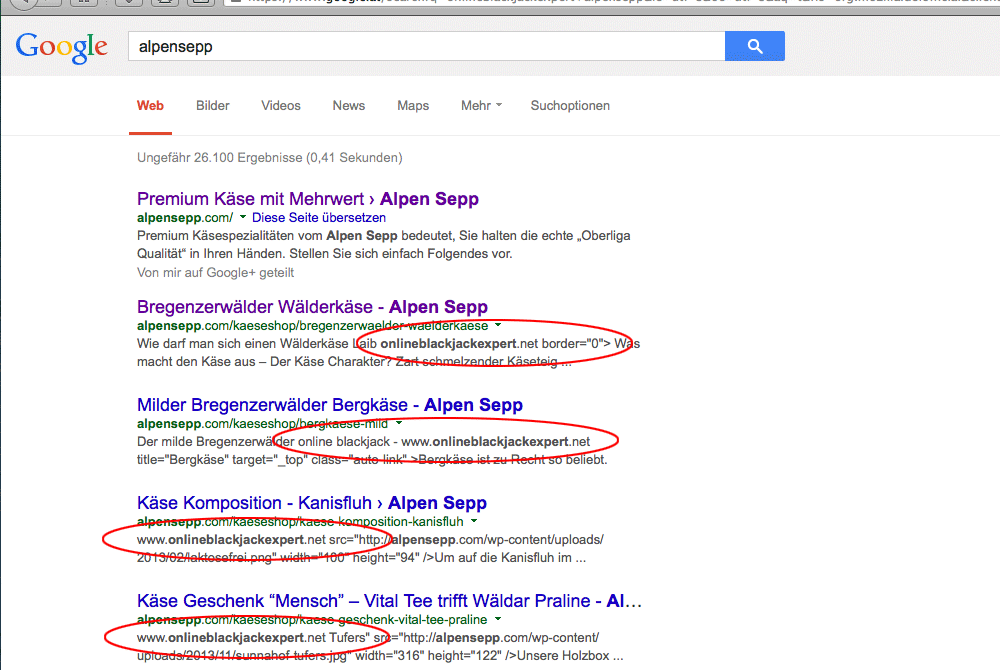Screen dimensions: 1000x670
Task: Click "Diese Seite übersetzen" link
Action: 319,218
